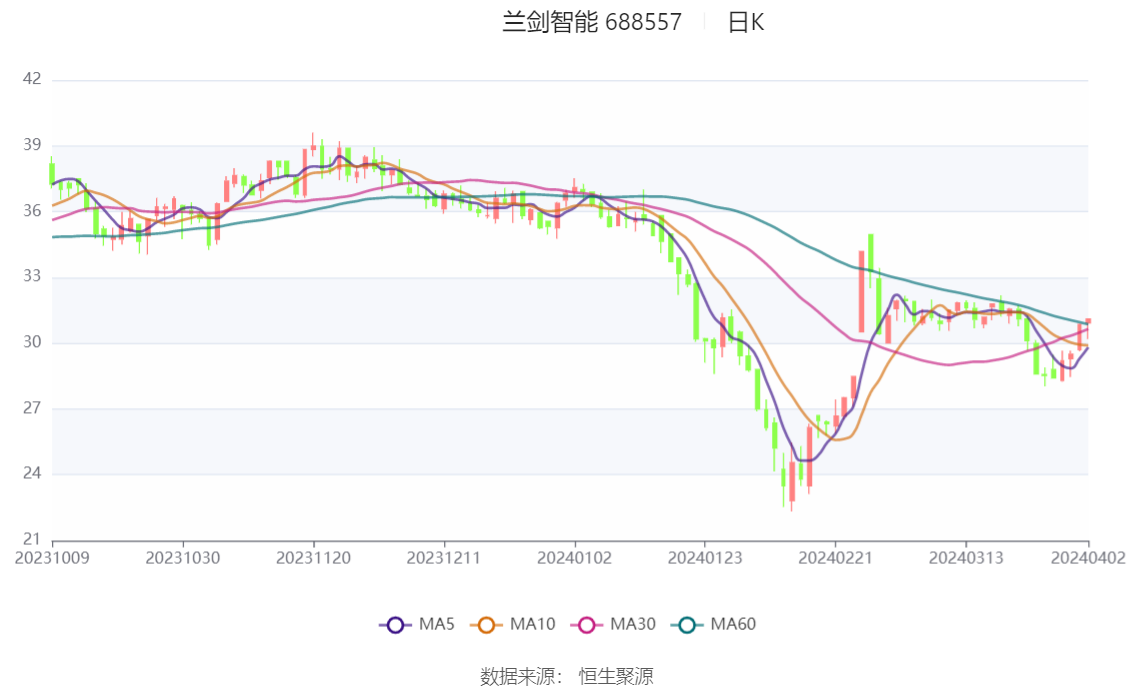The width and height of the screenshot is (1134, 689).
Task: Select the 日K chart title label
Action: [746, 22]
